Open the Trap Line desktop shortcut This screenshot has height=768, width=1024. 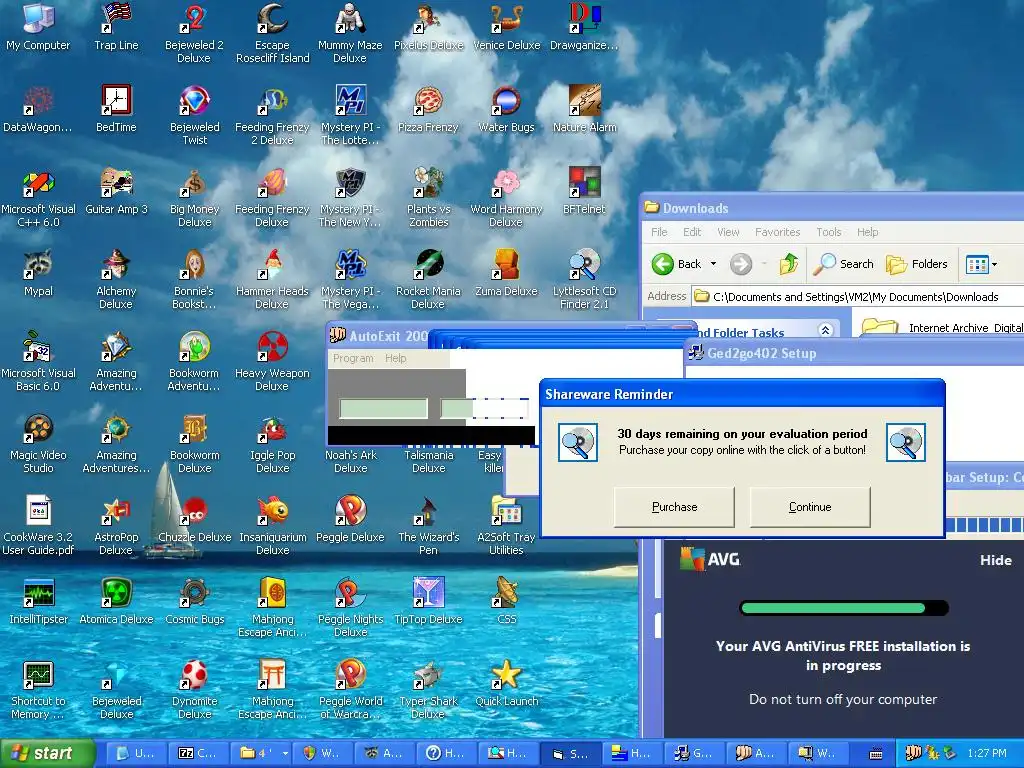(116, 27)
